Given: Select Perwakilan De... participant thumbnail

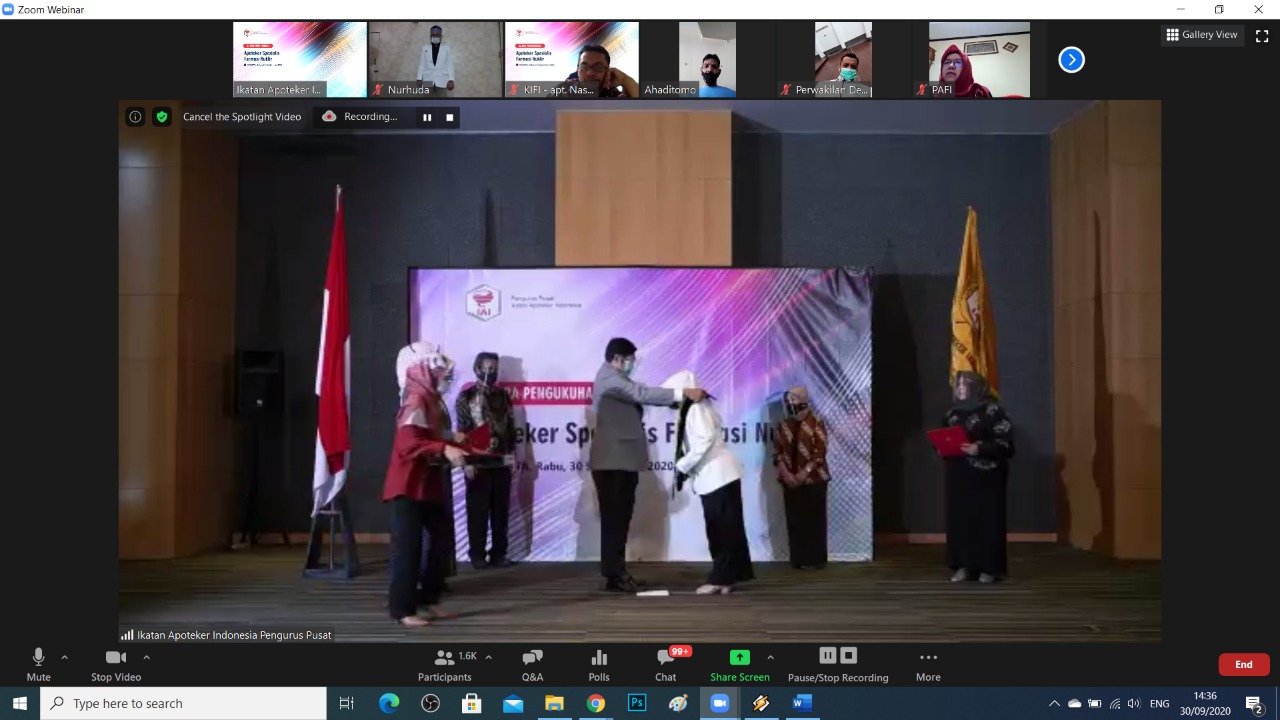Looking at the screenshot, I should pos(844,60).
